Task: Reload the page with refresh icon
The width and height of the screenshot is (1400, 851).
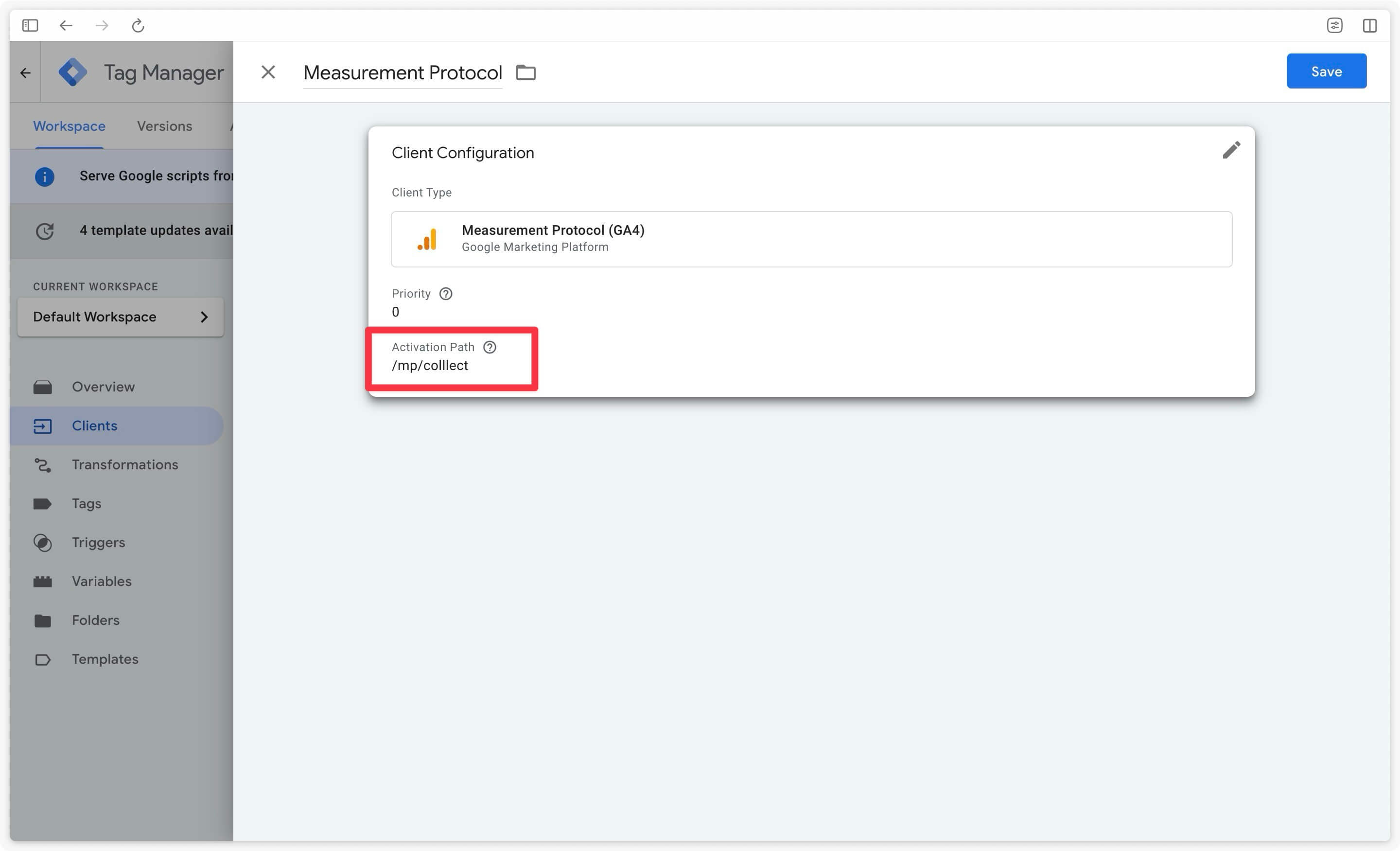Action: (138, 25)
